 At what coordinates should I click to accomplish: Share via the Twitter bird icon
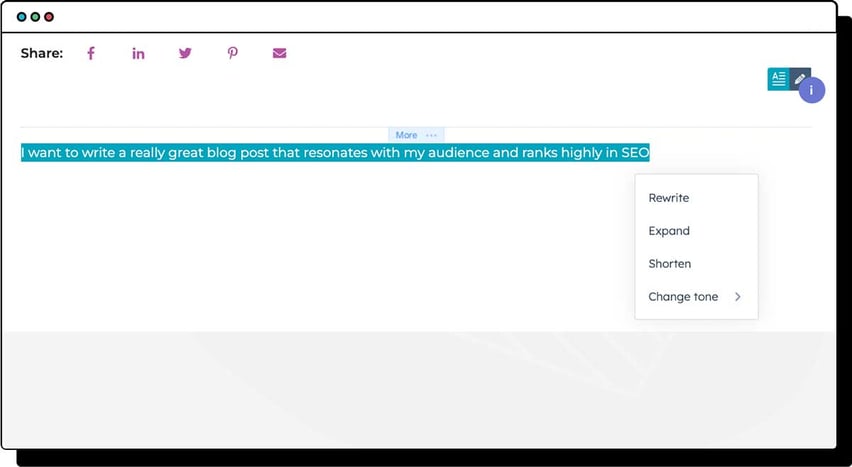coord(185,53)
